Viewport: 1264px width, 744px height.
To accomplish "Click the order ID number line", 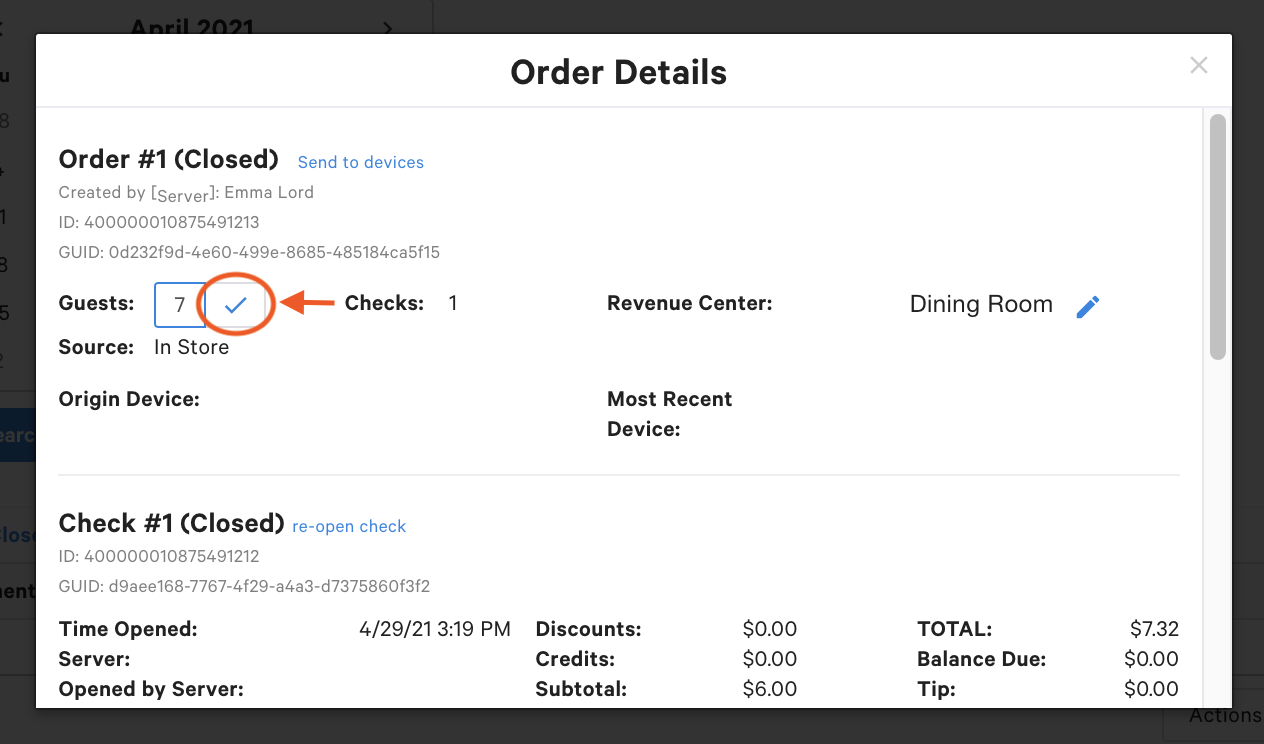I will click(x=159, y=222).
